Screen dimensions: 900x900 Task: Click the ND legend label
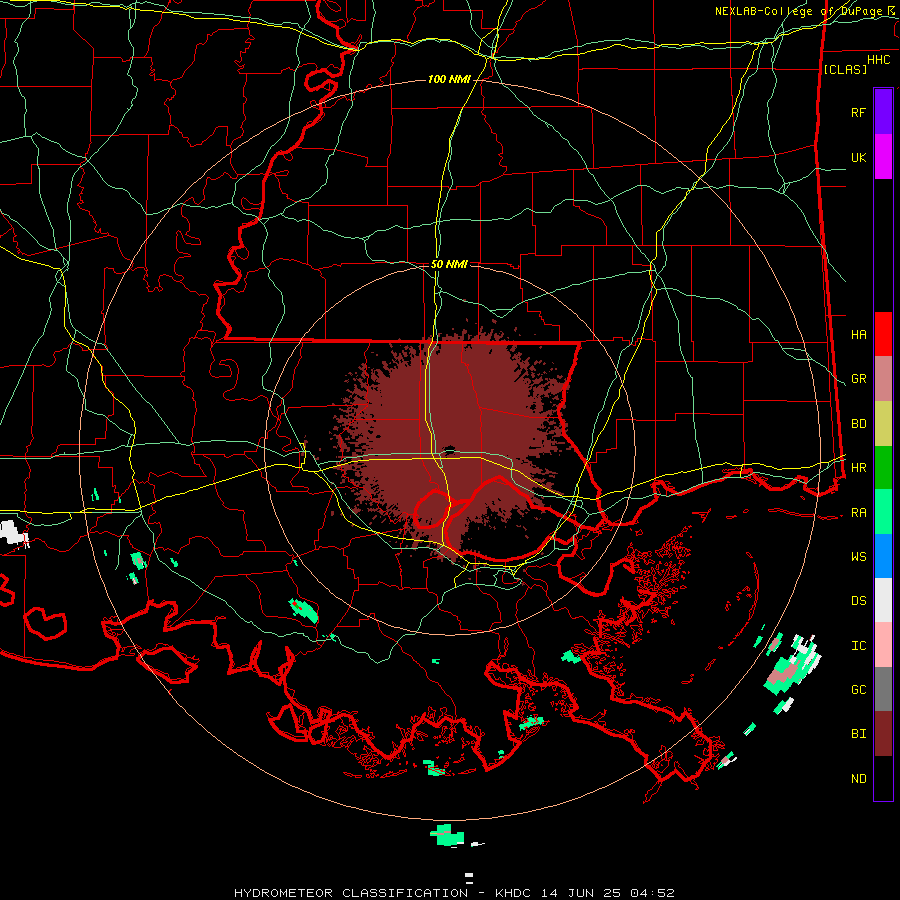tap(858, 779)
